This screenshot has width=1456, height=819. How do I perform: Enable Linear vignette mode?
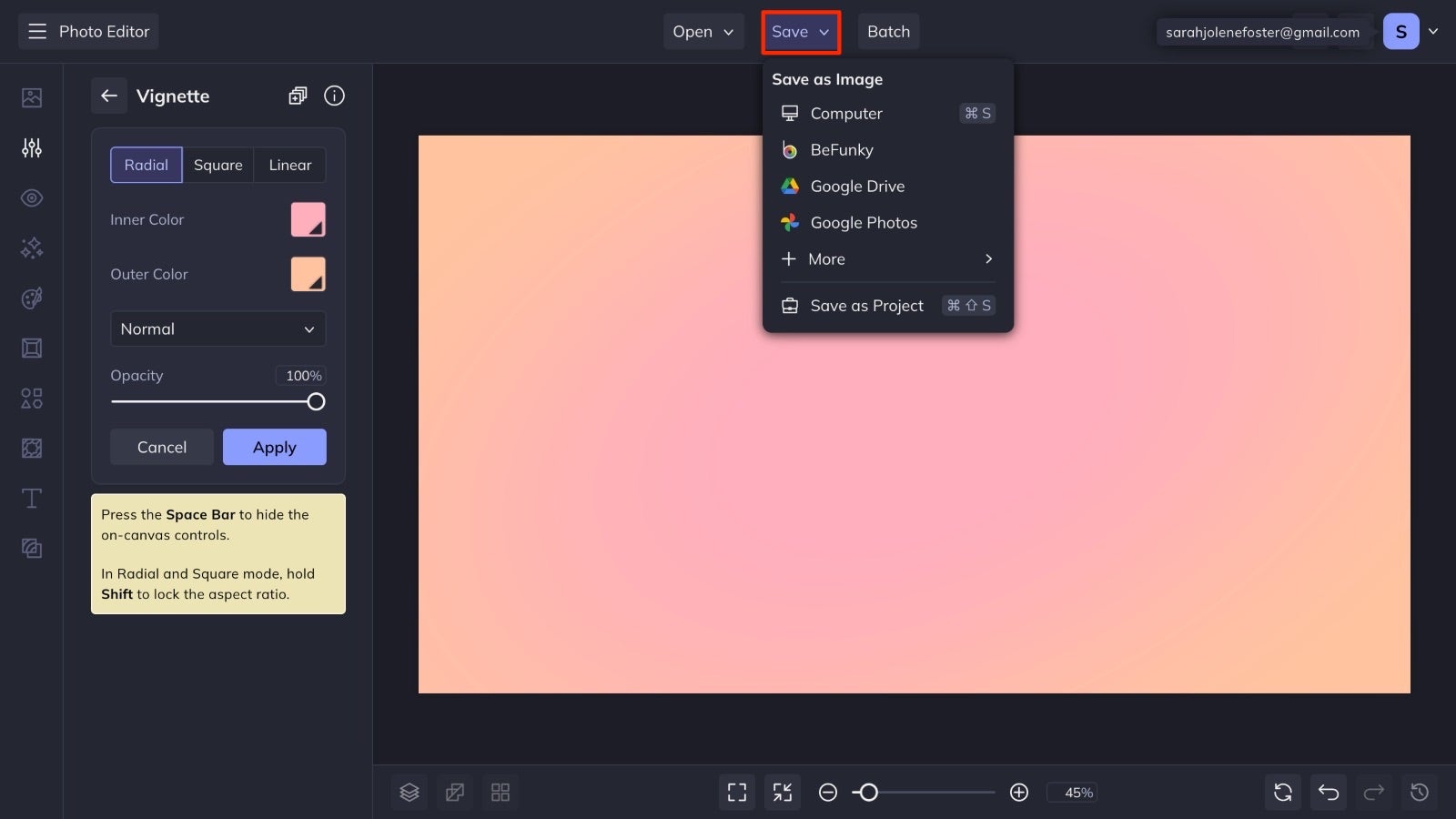click(289, 165)
